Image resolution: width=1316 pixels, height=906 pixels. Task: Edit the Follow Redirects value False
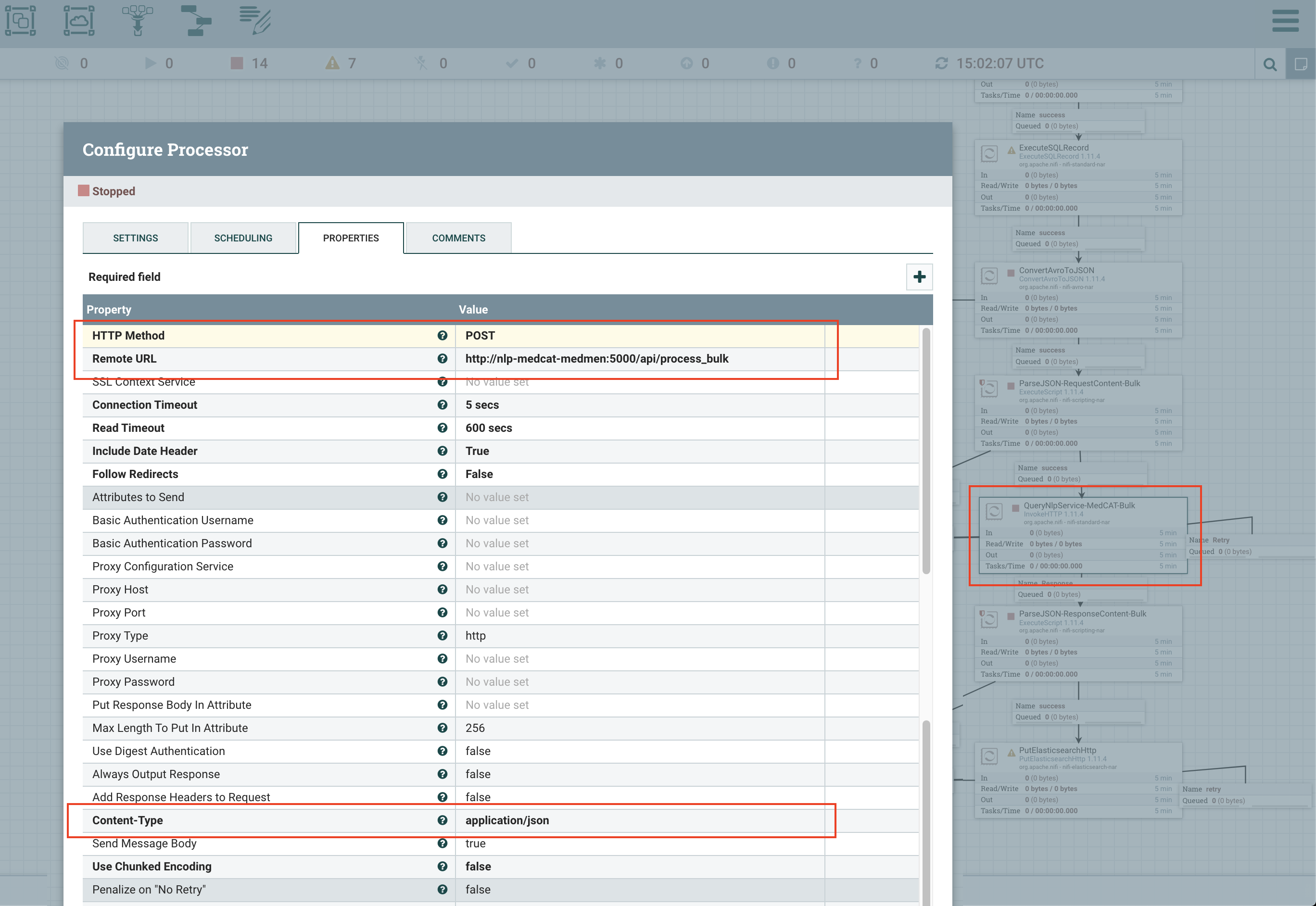640,474
